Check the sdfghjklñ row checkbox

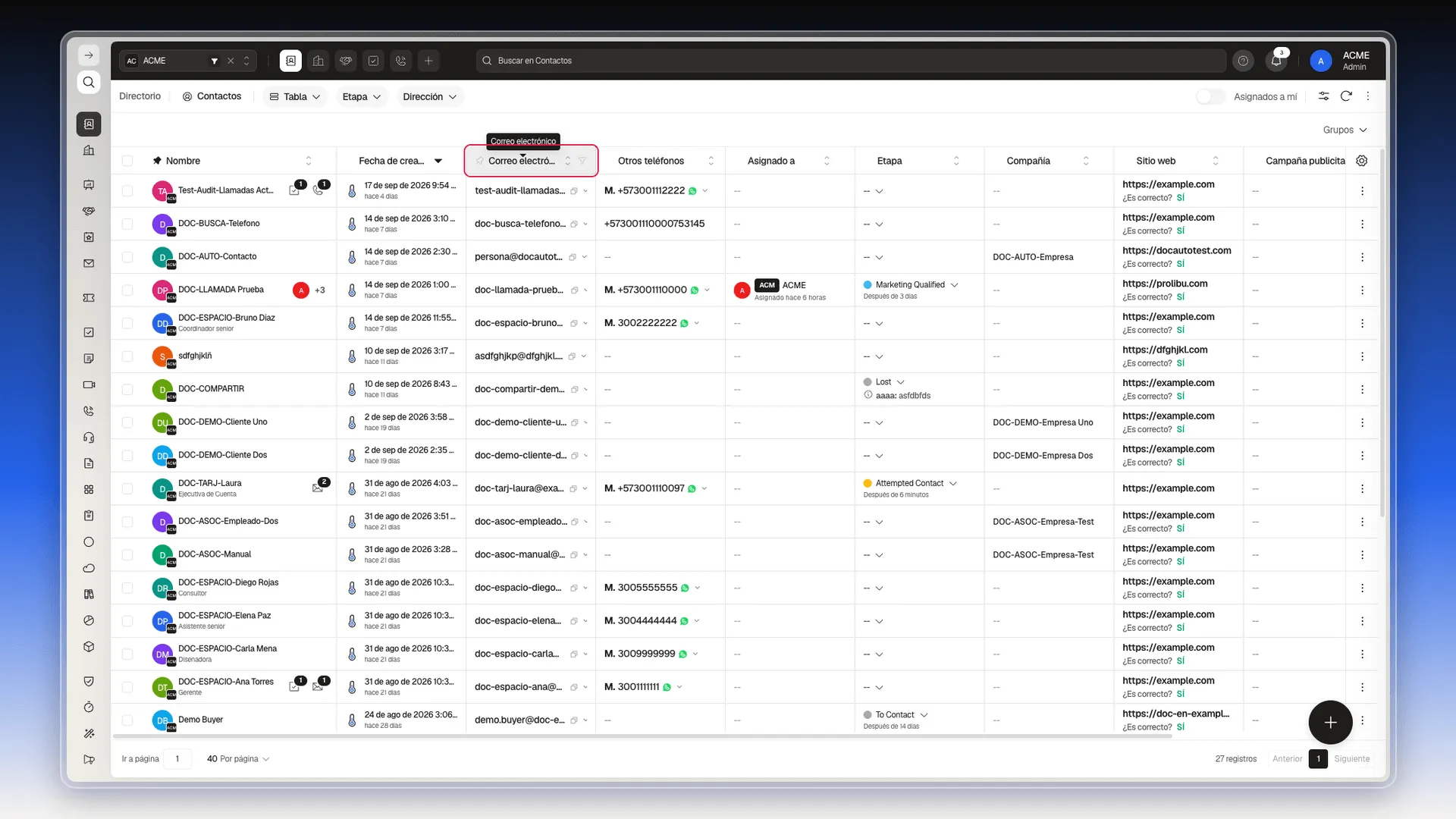127,356
